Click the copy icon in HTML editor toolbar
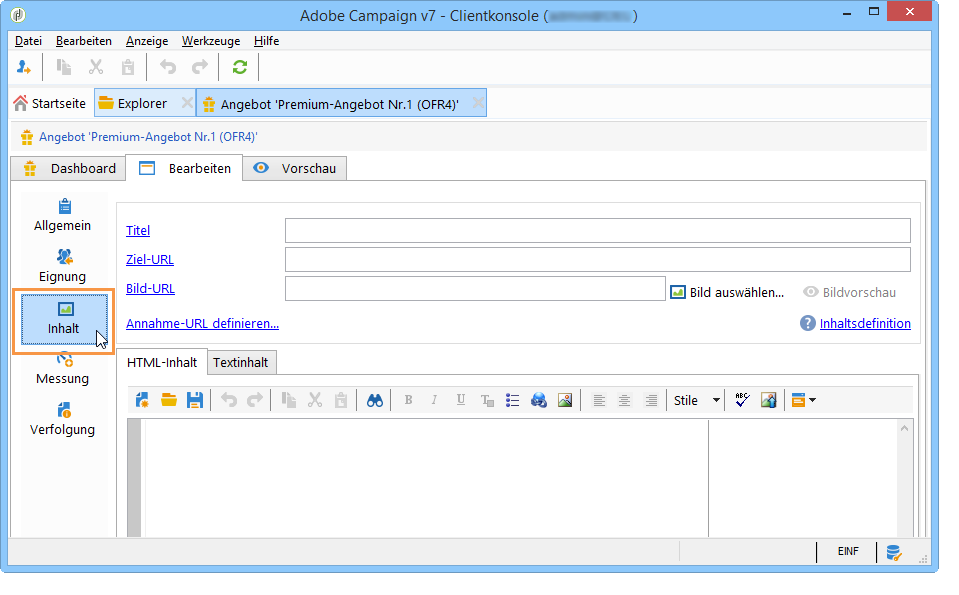The width and height of the screenshot is (959, 595). click(x=289, y=401)
